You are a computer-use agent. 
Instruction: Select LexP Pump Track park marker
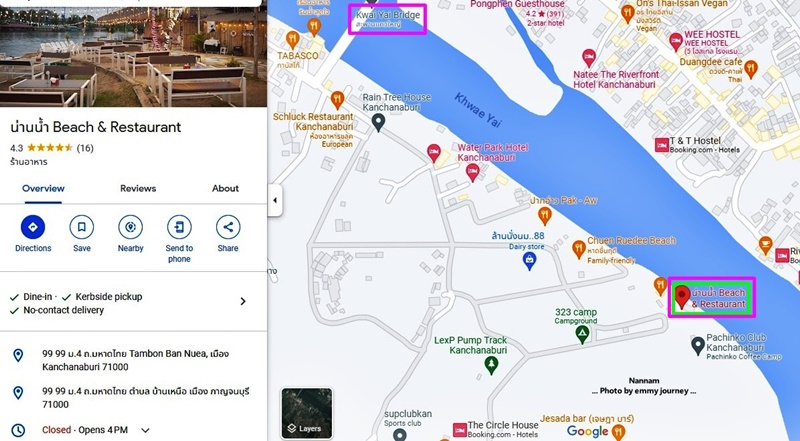[491, 365]
